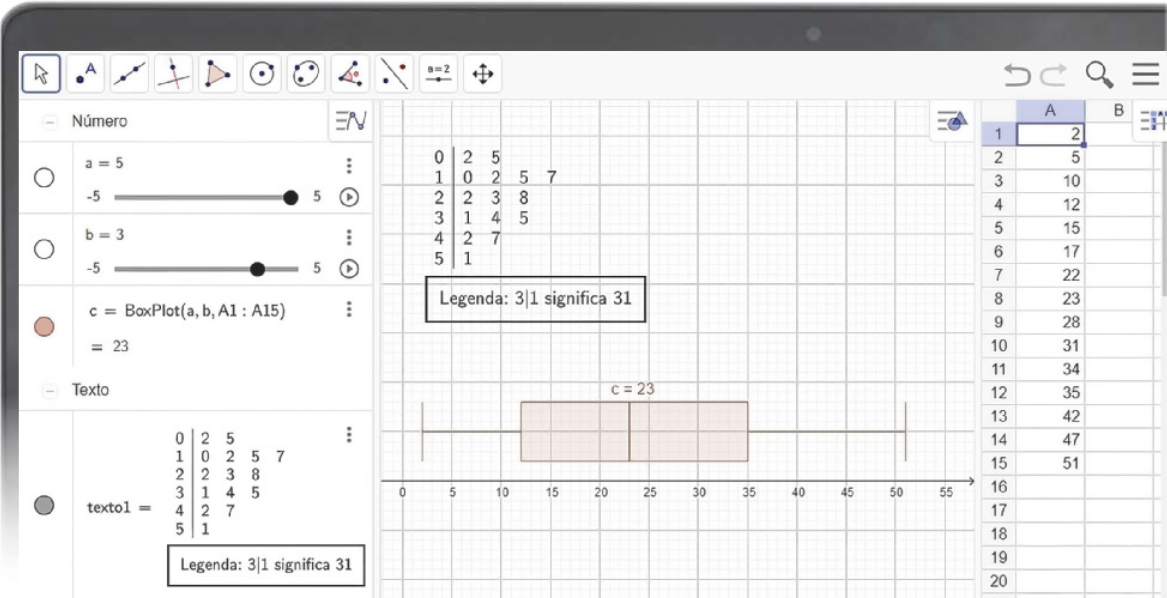This screenshot has height=598, width=1167.
Task: Select the Reflect about line tool
Action: [x=394, y=74]
